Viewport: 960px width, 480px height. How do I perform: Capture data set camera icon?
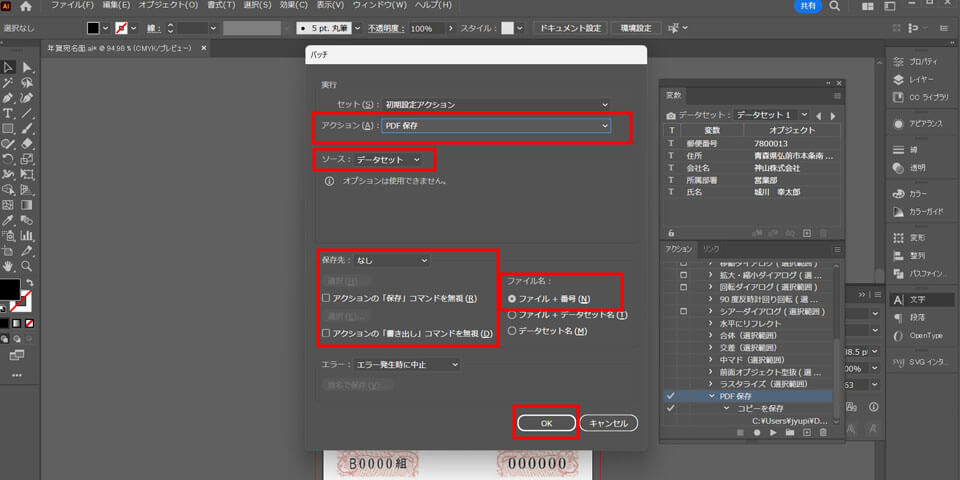pos(672,115)
